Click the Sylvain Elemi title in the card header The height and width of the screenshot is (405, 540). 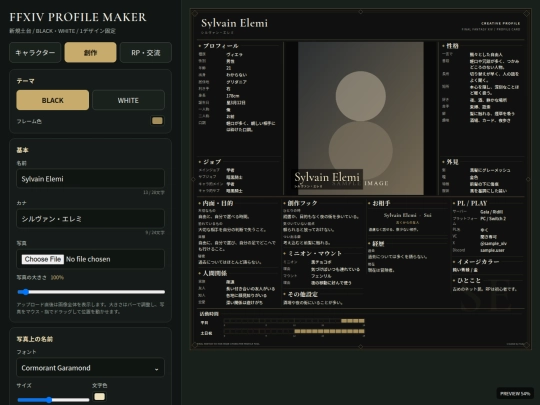point(234,23)
